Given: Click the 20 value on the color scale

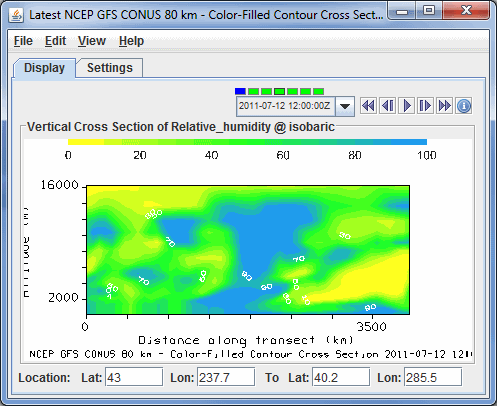Looking at the screenshot, I should 140,155.
